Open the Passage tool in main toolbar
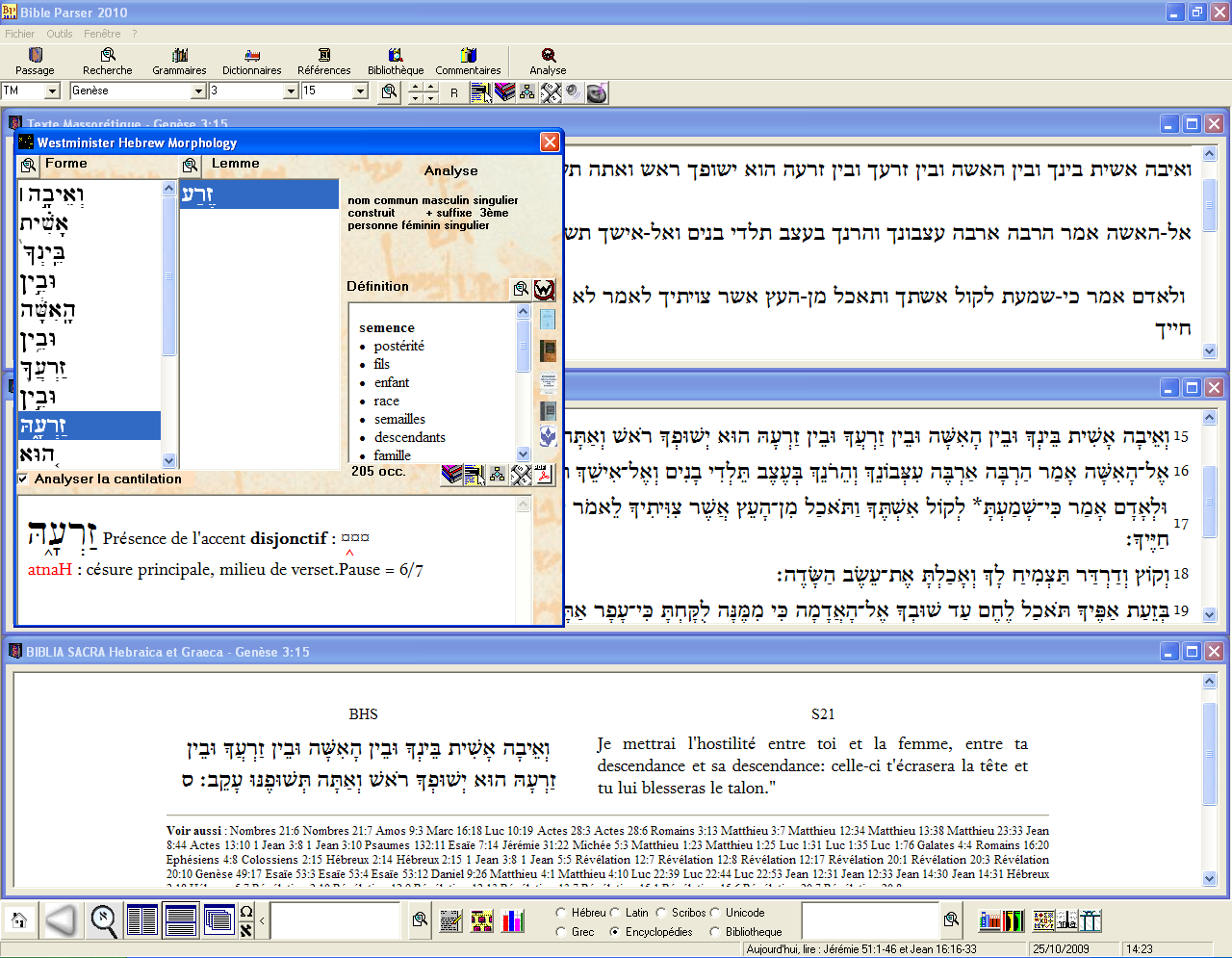The height and width of the screenshot is (958, 1232). [35, 62]
